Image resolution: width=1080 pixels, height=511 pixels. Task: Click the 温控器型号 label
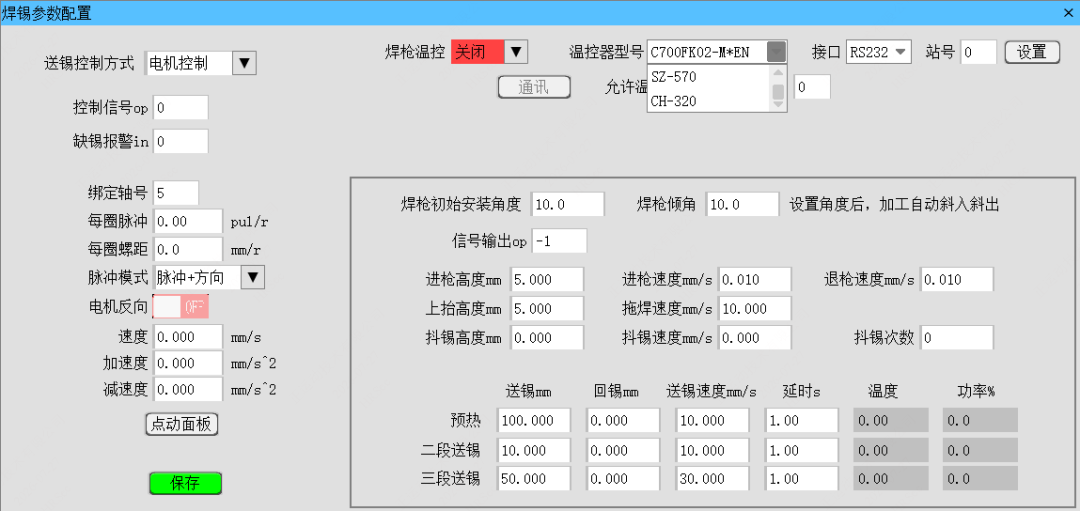pyautogui.click(x=606, y=52)
